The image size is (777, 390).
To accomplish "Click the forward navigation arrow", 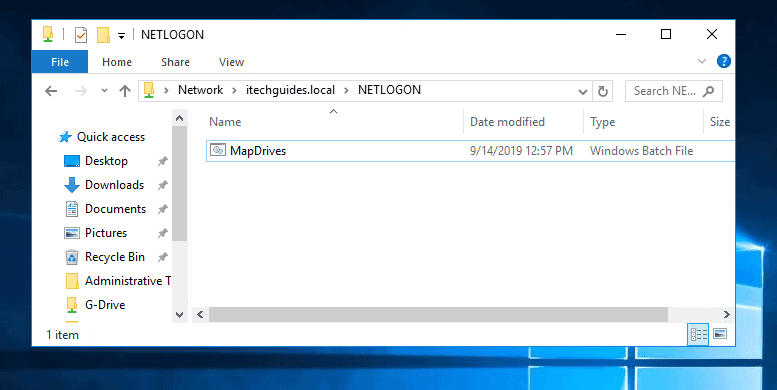I will pos(80,91).
